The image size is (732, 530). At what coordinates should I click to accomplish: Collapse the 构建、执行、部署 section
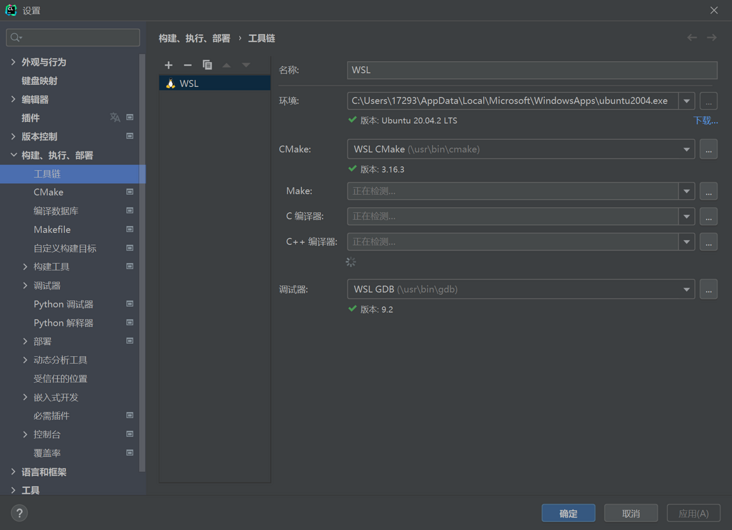click(13, 155)
